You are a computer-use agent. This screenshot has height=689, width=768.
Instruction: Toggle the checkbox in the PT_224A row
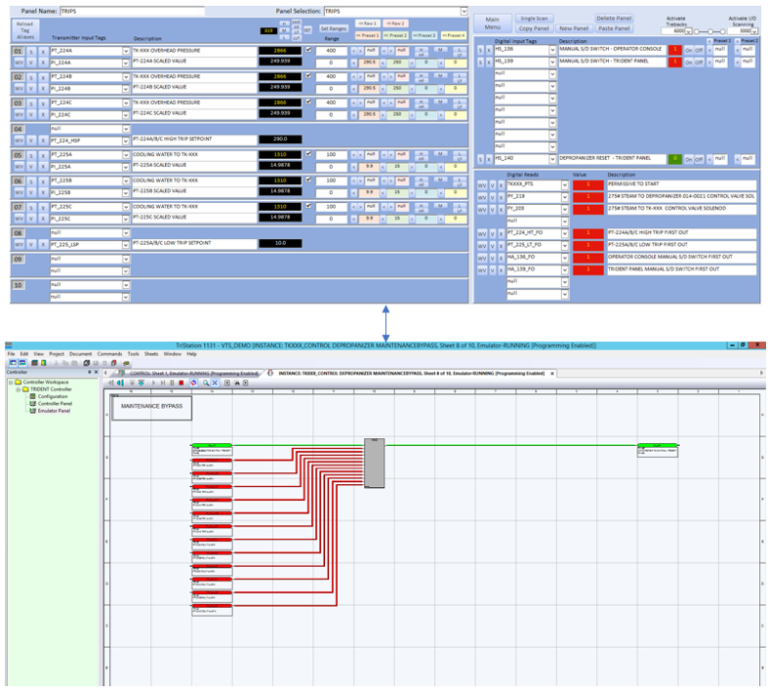[309, 50]
